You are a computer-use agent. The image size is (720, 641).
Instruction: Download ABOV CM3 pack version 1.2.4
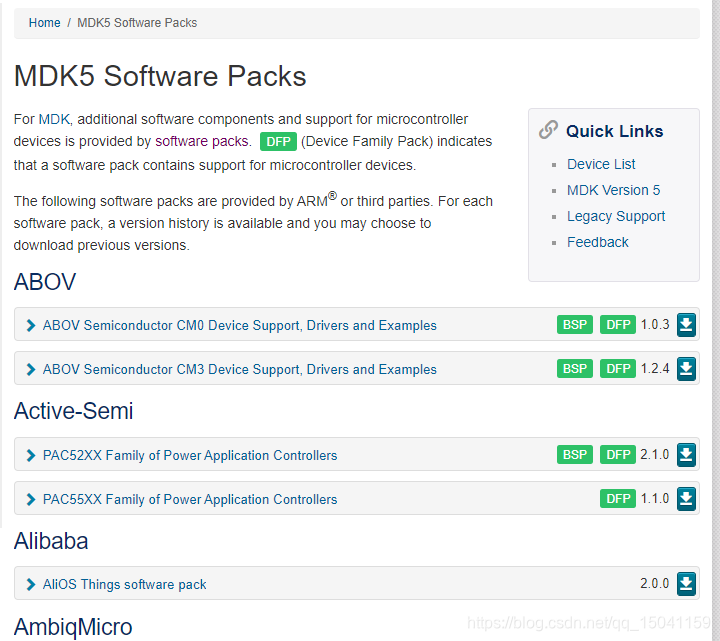[x=686, y=369]
